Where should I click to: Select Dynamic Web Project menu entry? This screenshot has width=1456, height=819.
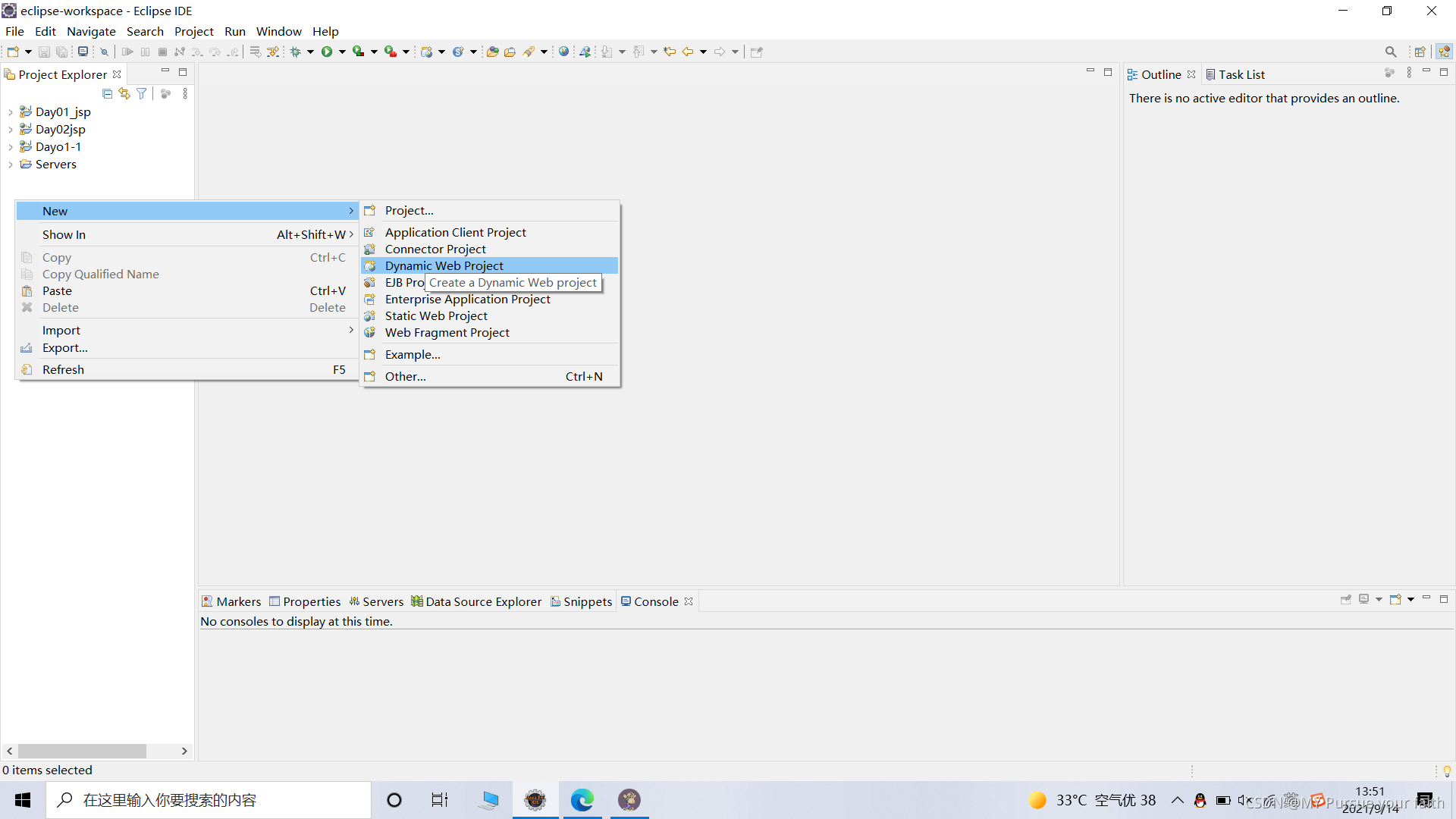point(444,265)
